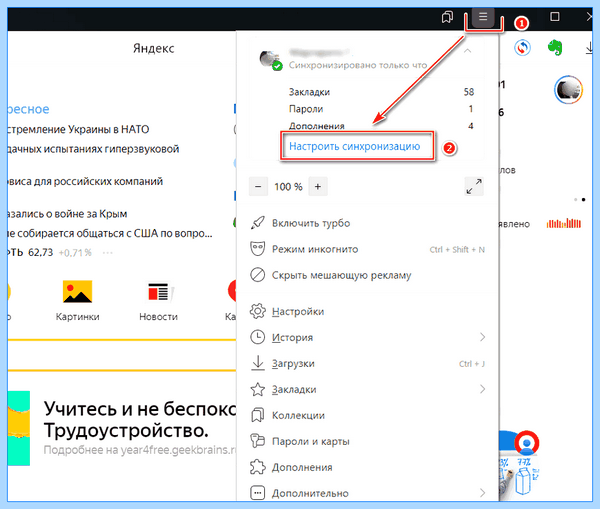Open Дополнения puzzle menu item
The image size is (600, 509).
367,467
